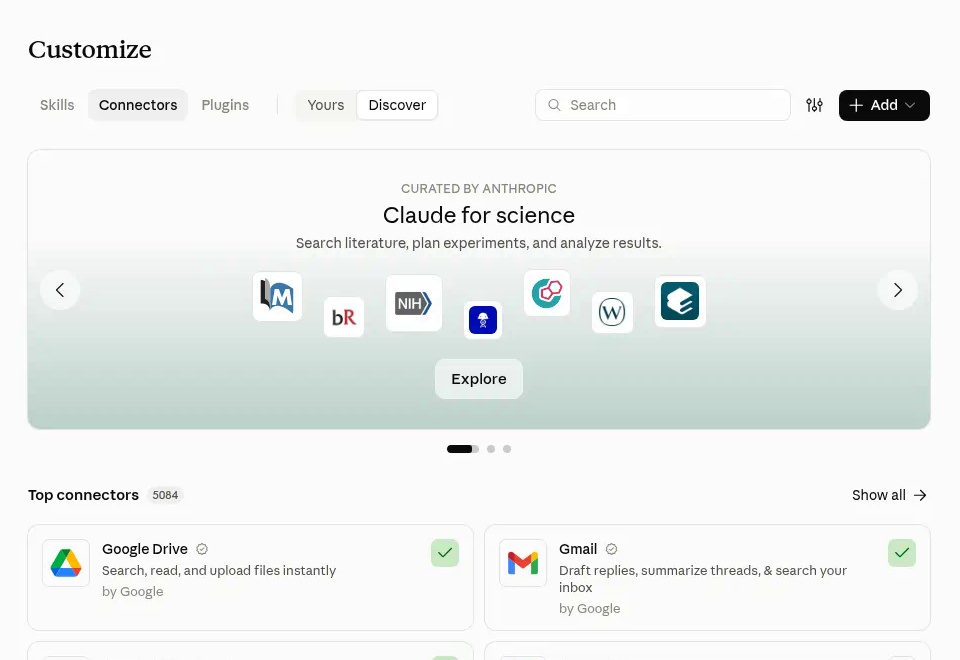This screenshot has height=660, width=960.
Task: Select the circled W connector icon
Action: click(612, 312)
